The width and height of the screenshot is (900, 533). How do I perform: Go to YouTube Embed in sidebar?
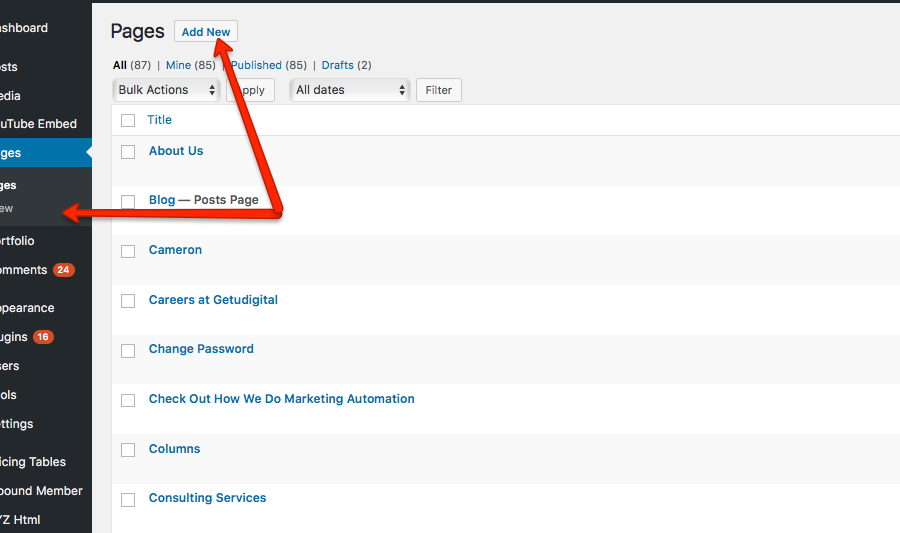38,124
